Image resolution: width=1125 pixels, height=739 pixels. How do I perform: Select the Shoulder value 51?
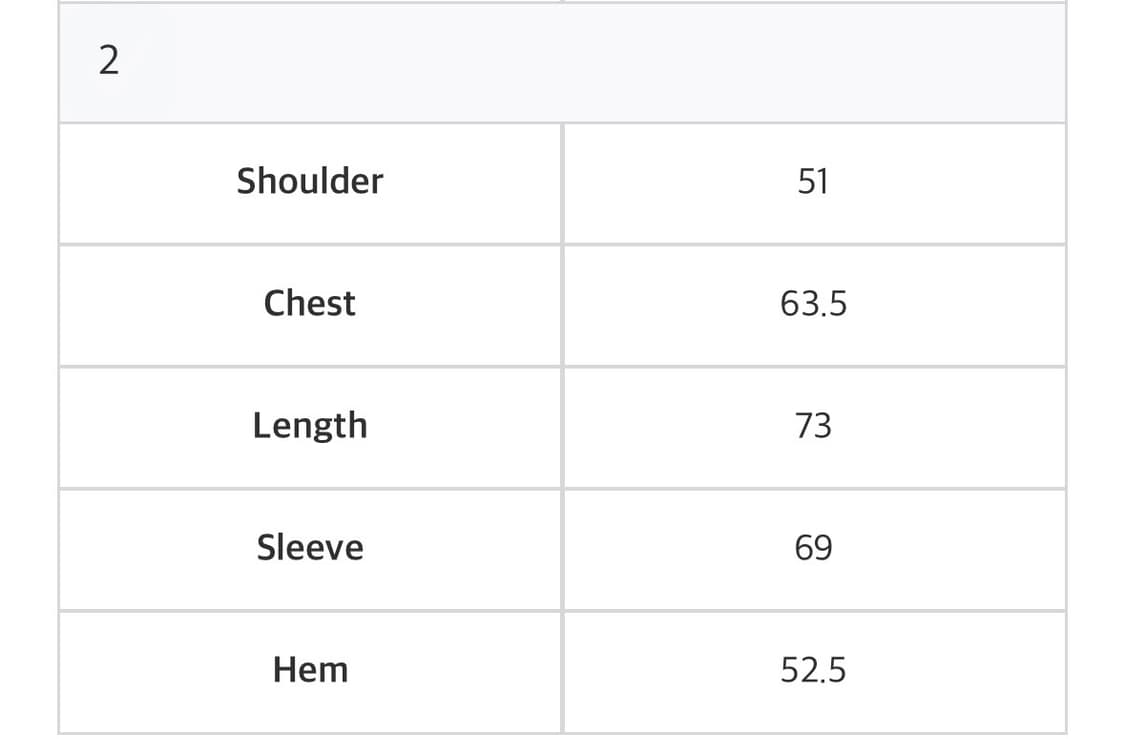(x=813, y=182)
